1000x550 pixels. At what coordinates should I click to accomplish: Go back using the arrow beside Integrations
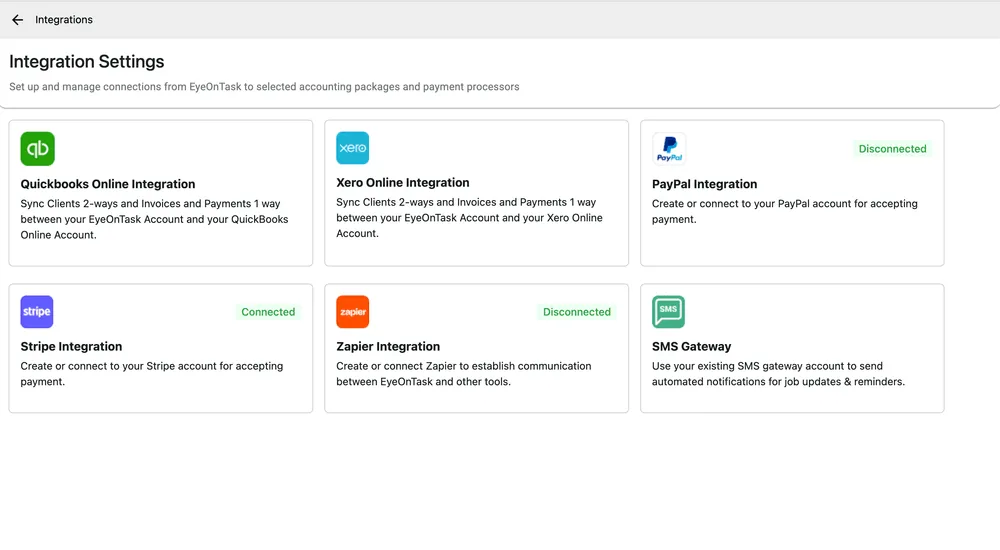17,20
